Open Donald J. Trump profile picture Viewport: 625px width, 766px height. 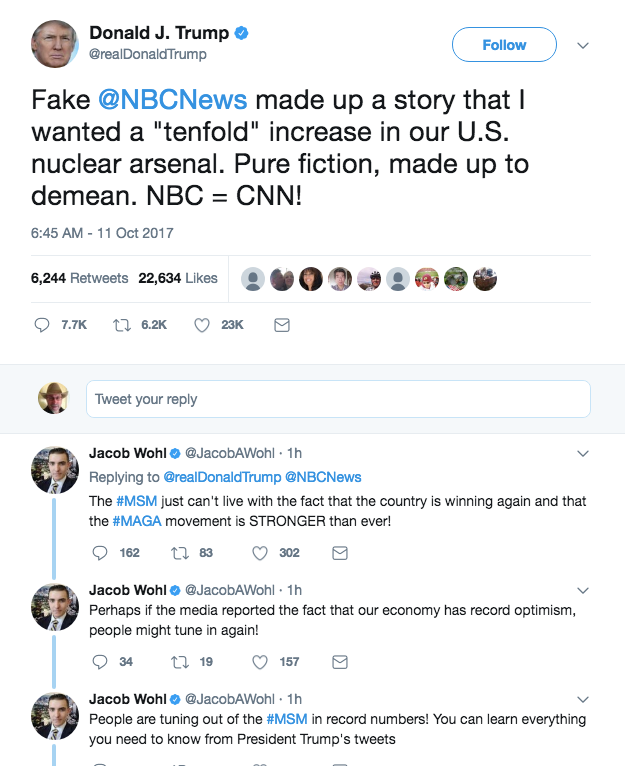click(x=54, y=44)
